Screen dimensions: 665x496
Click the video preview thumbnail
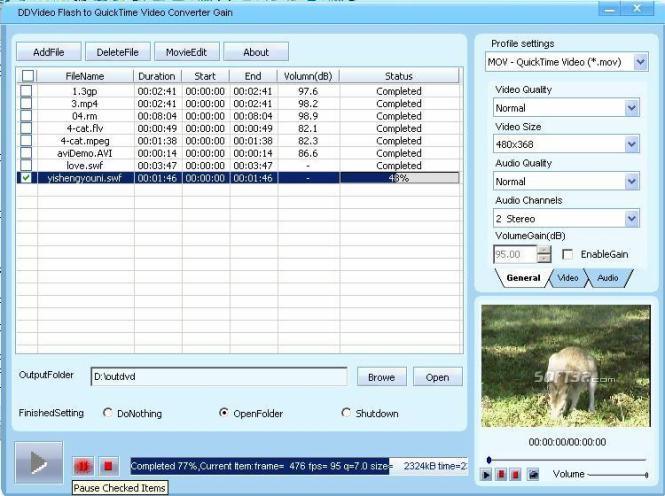point(566,366)
